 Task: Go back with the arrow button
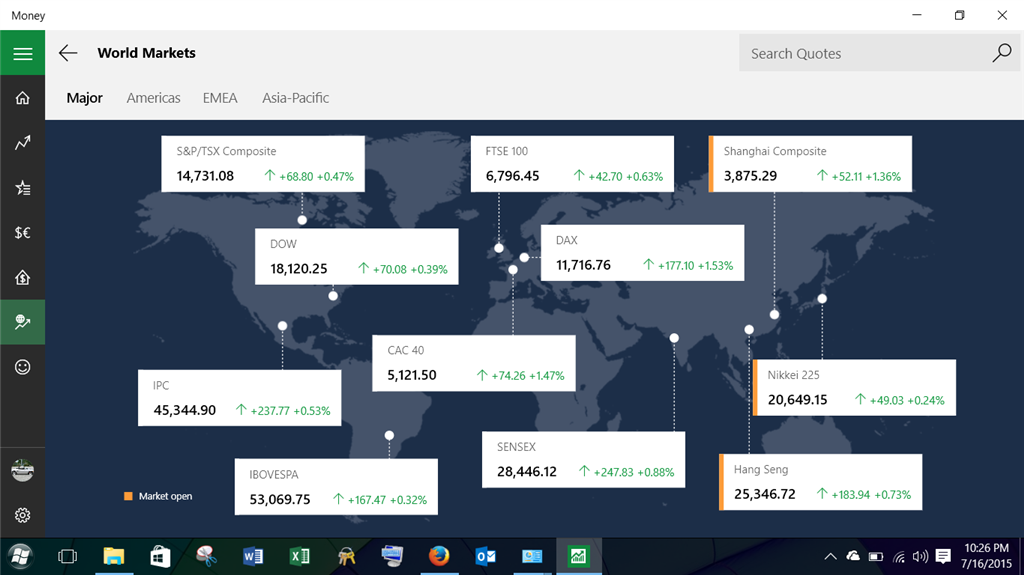68,53
